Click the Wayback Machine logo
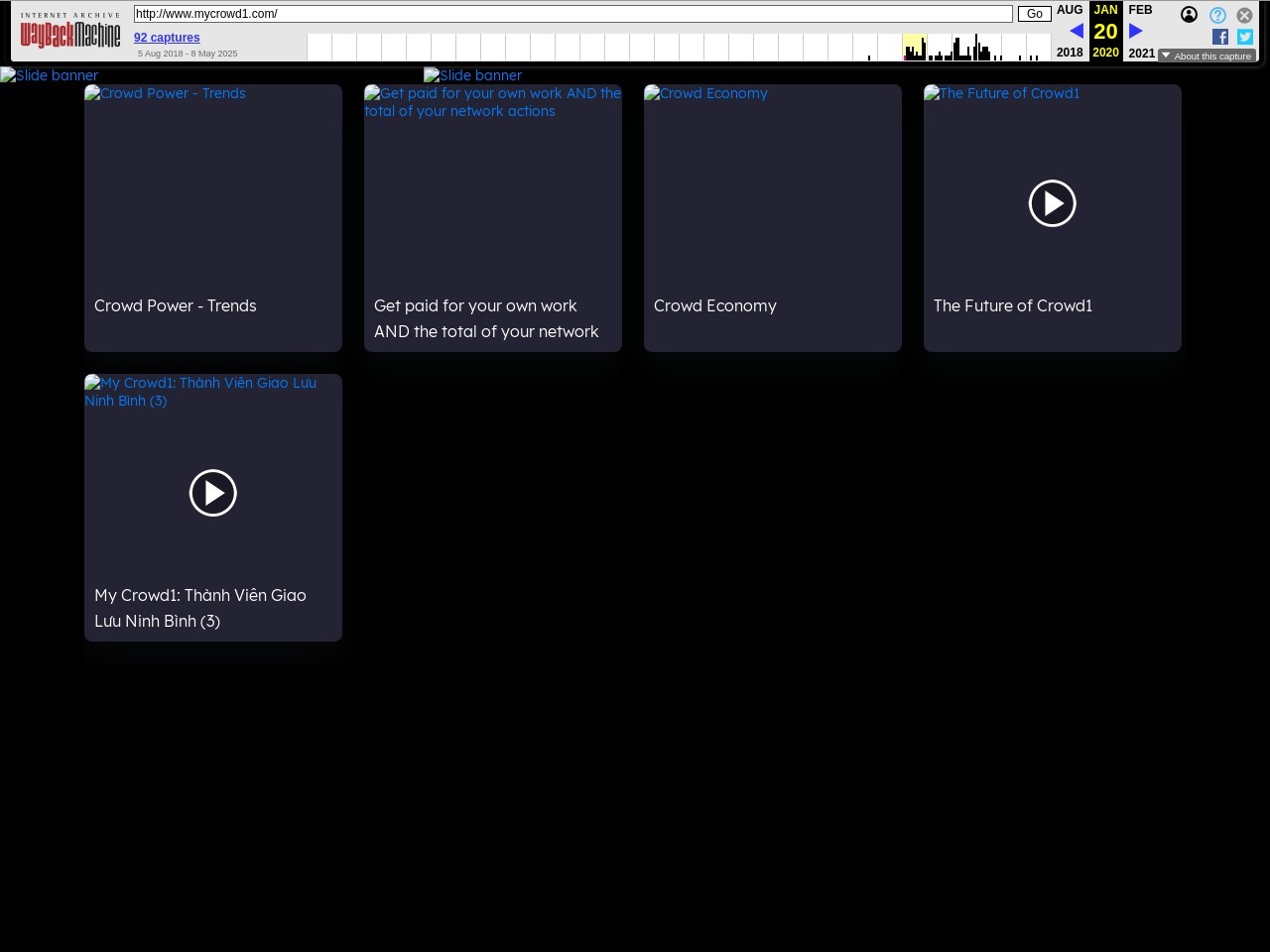 click(70, 31)
